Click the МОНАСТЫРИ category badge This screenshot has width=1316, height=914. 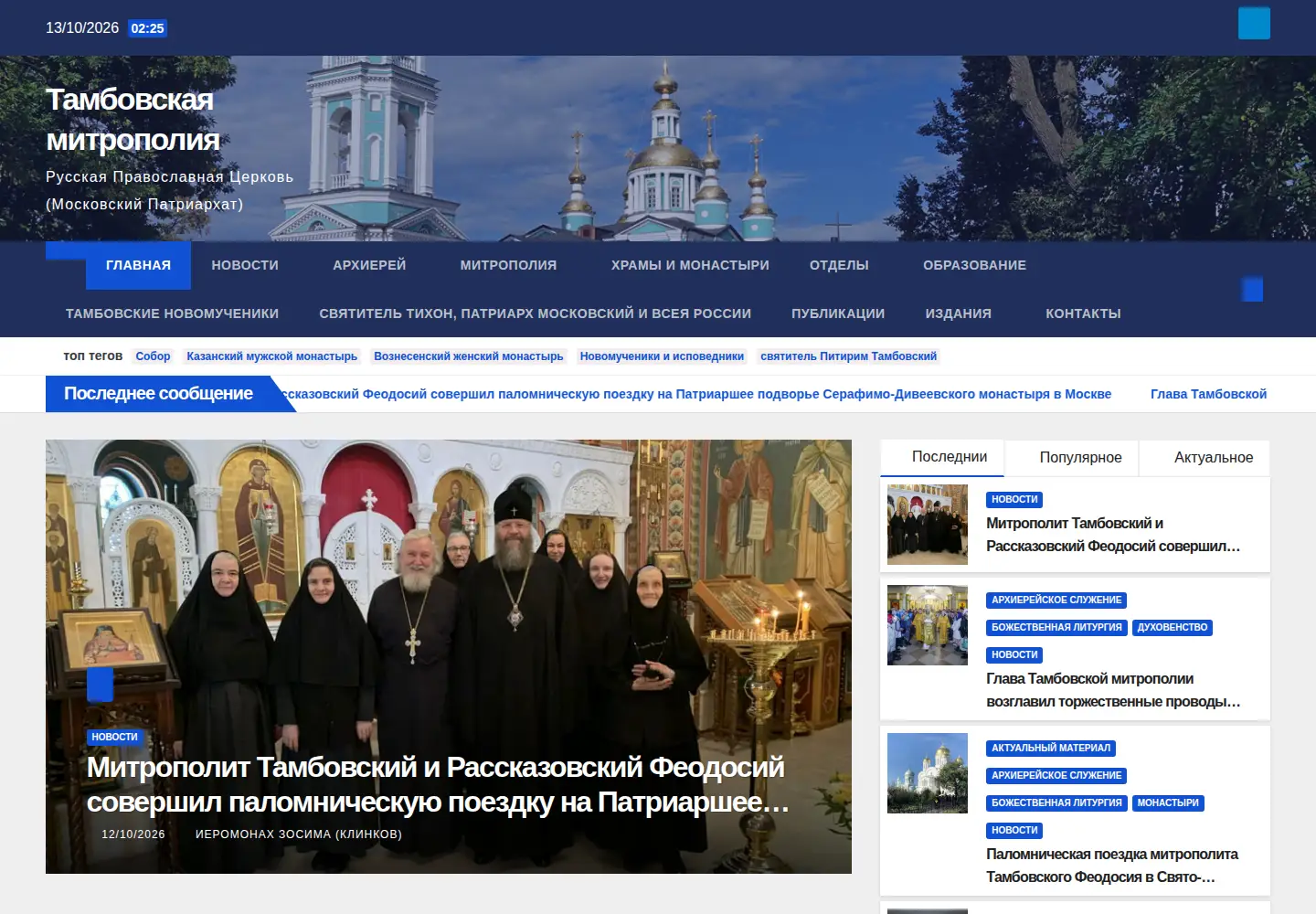[1168, 803]
